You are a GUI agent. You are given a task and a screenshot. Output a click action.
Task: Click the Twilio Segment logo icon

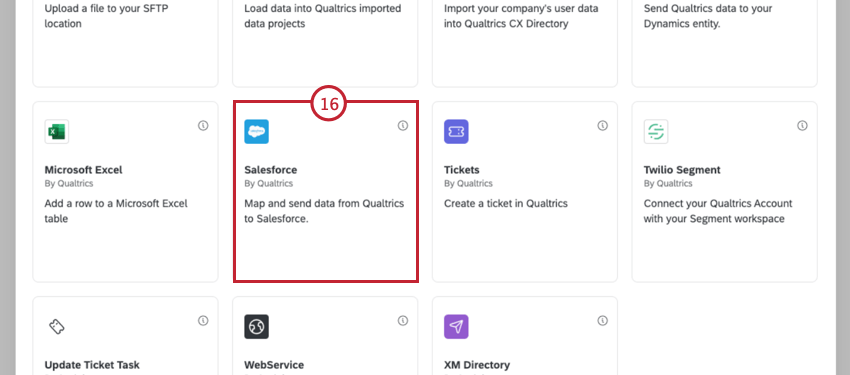(656, 132)
